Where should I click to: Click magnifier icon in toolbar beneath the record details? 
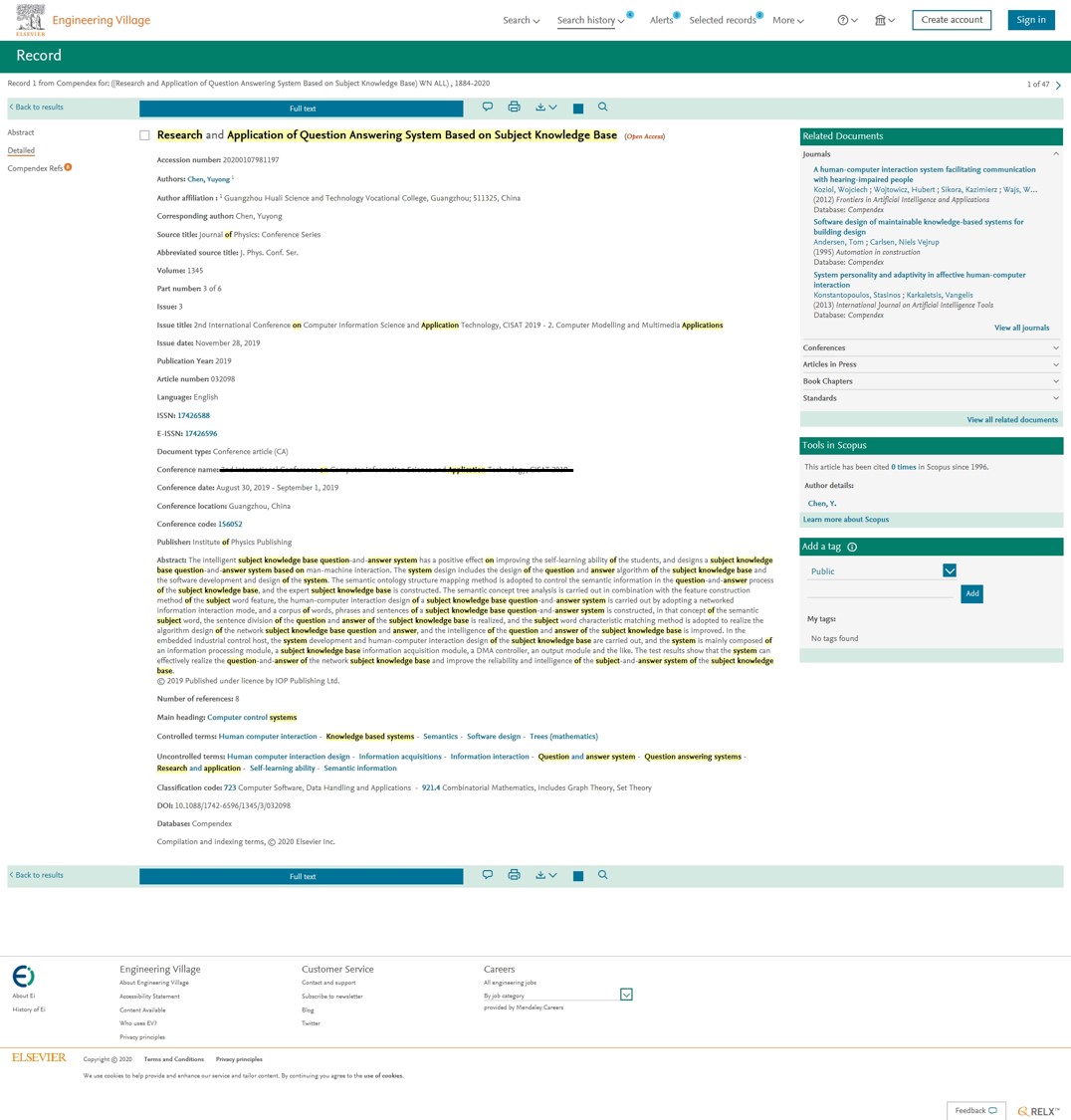pos(602,875)
